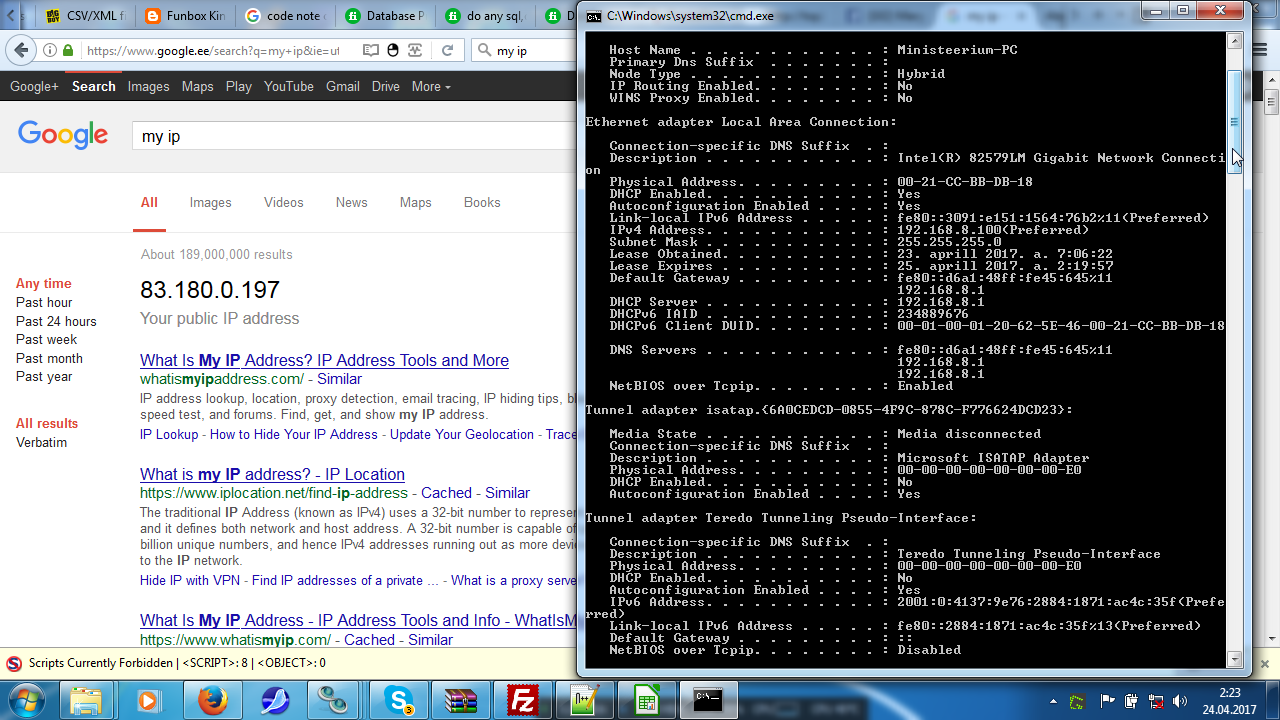The height and width of the screenshot is (720, 1280).
Task: Click the site info icon in address bar
Action: (x=49, y=50)
